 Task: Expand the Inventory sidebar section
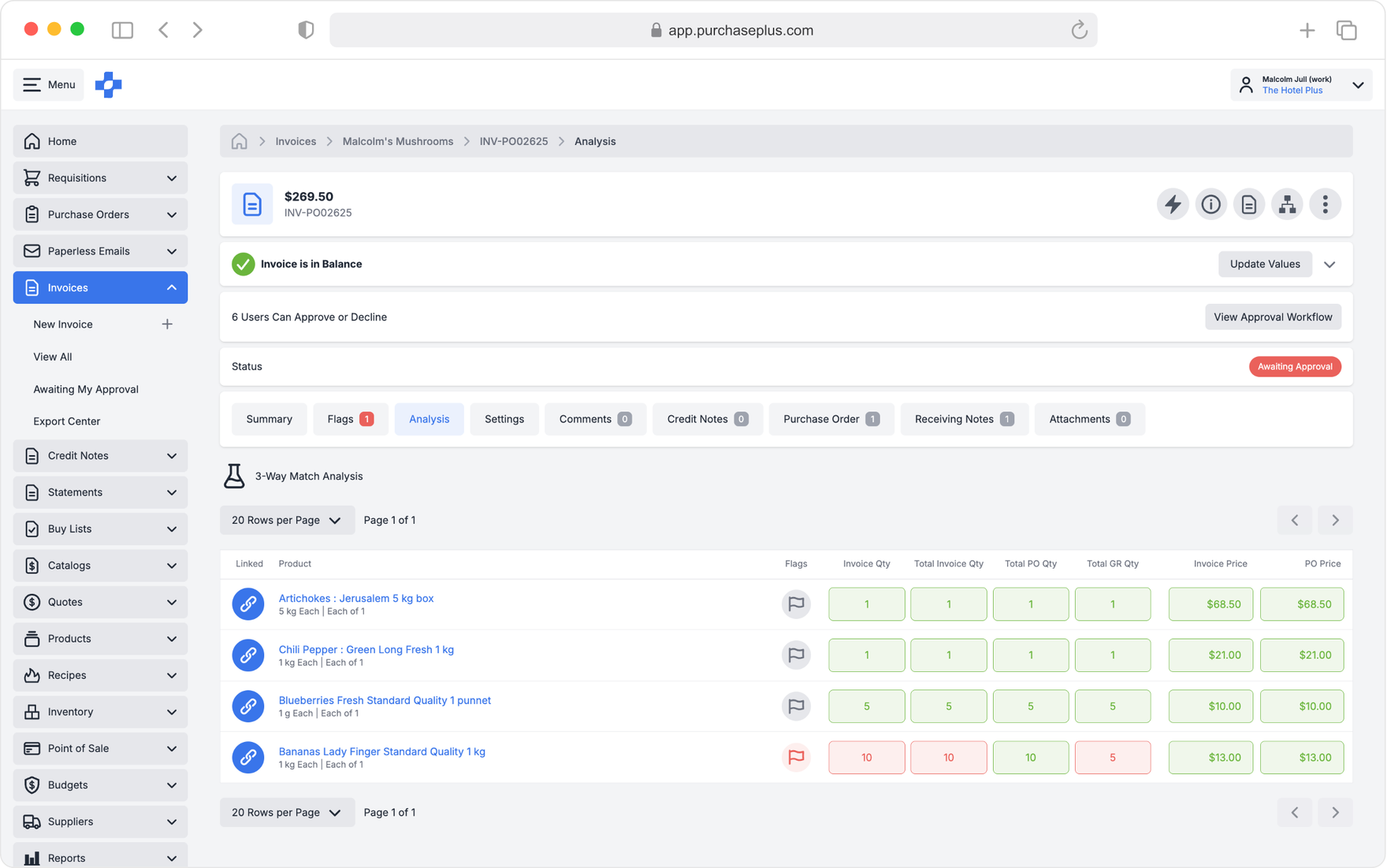coord(100,712)
